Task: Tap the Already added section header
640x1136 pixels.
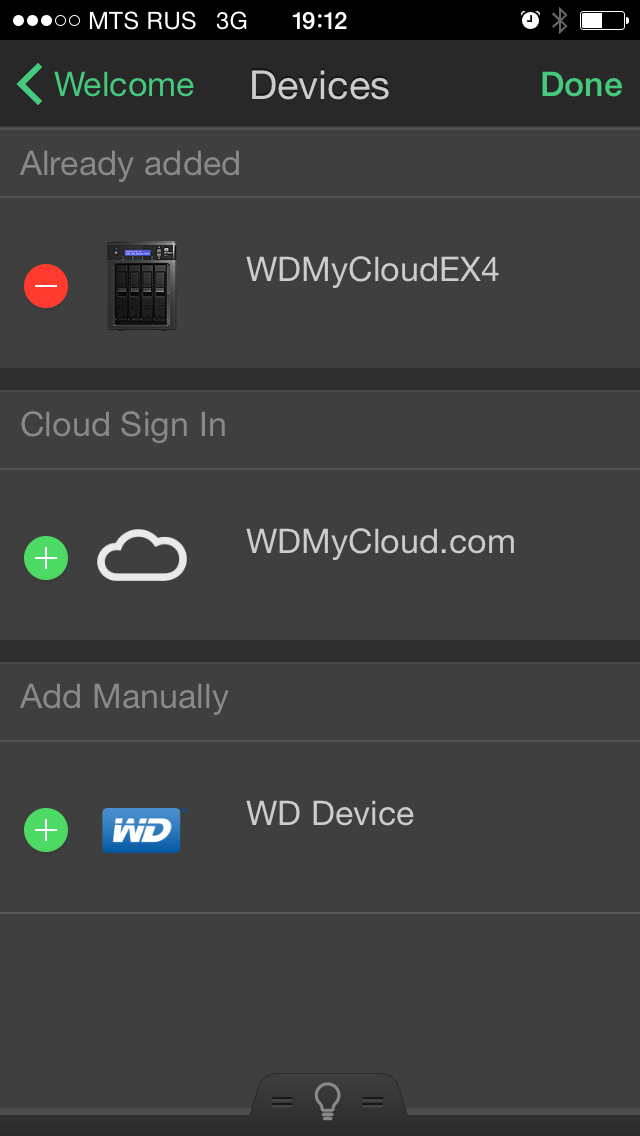Action: [130, 164]
